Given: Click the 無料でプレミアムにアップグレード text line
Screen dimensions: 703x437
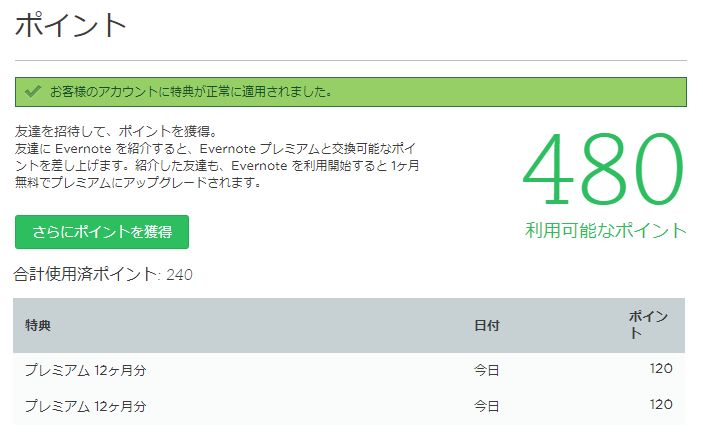Looking at the screenshot, I should [137, 183].
